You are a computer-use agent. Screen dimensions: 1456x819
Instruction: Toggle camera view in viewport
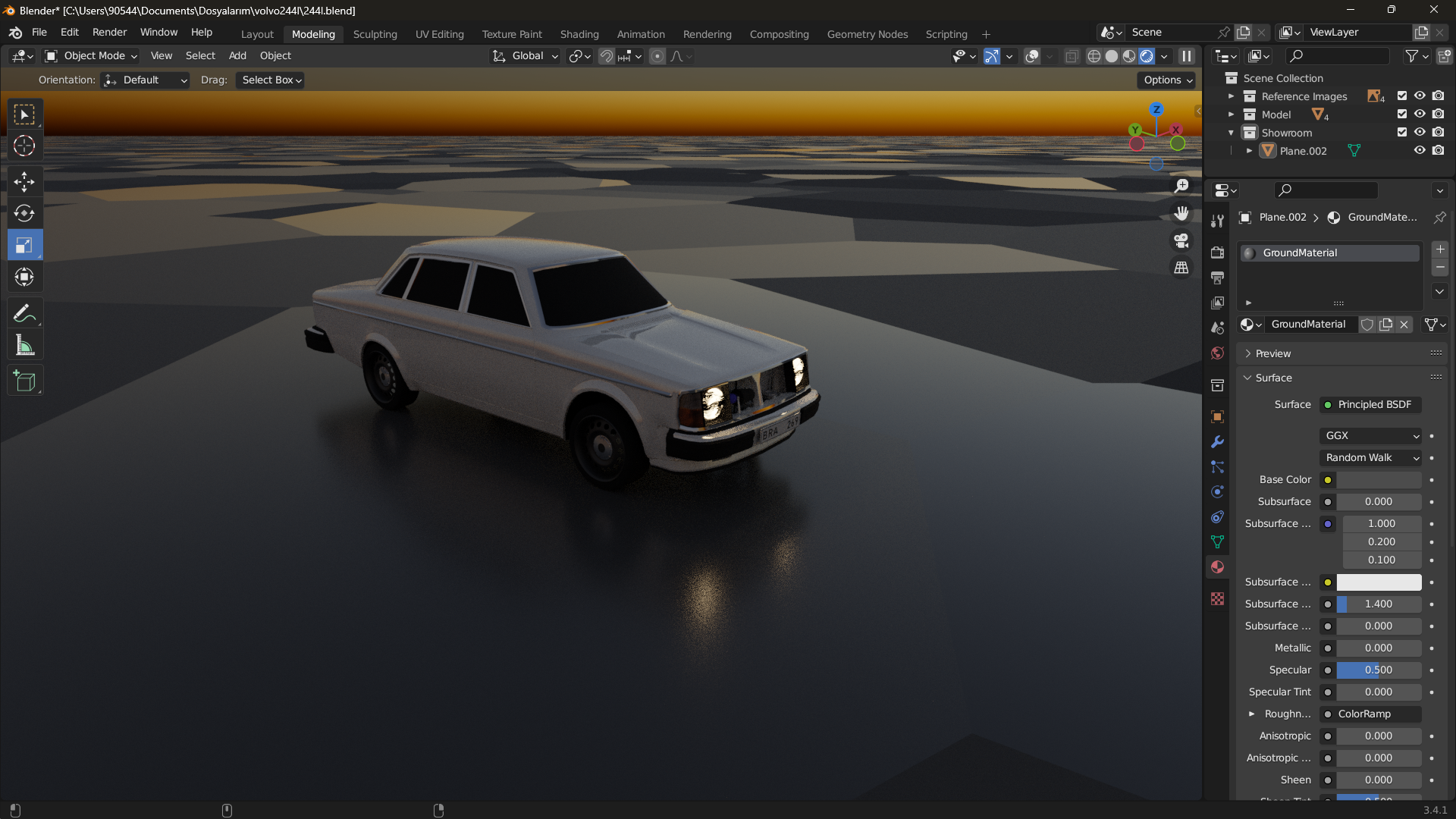coord(1181,240)
